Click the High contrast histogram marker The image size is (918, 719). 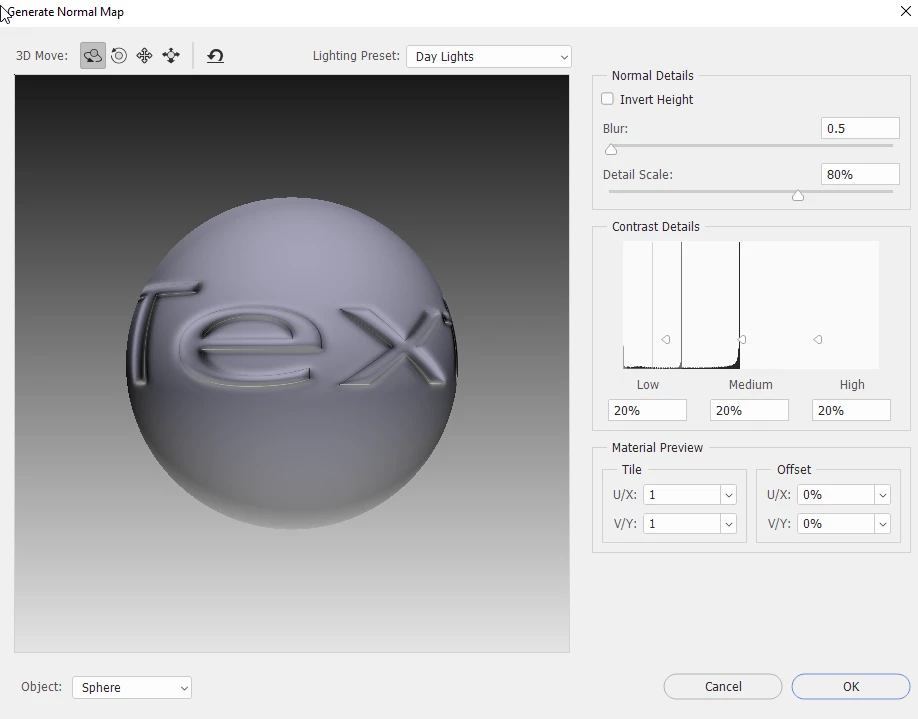[x=818, y=340]
